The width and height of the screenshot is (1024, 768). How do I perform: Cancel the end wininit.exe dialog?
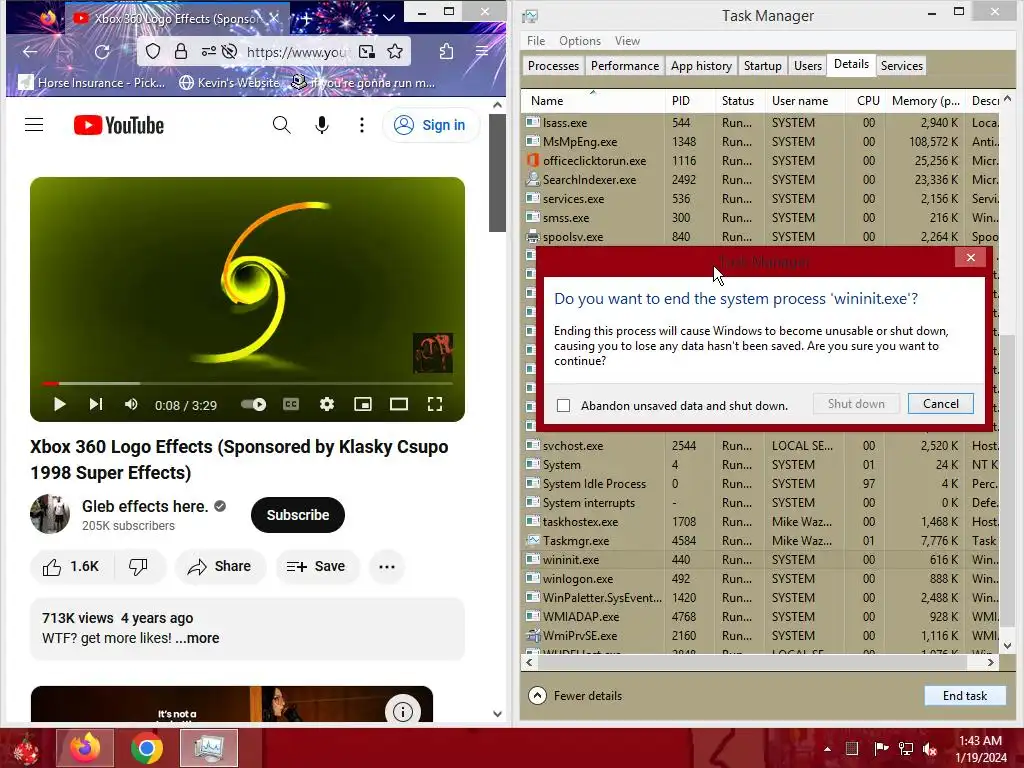coord(940,404)
